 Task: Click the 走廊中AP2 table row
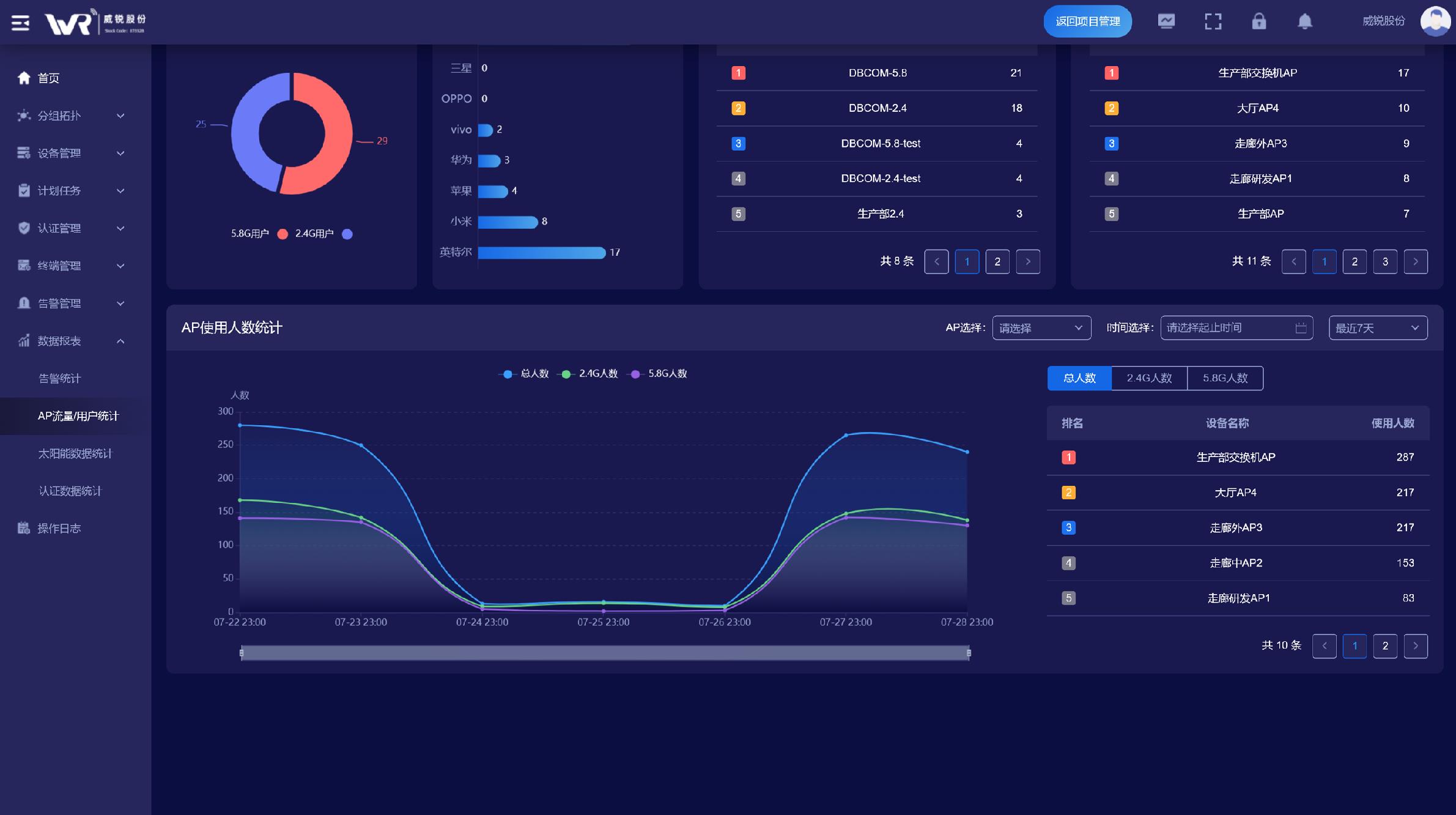click(1238, 563)
